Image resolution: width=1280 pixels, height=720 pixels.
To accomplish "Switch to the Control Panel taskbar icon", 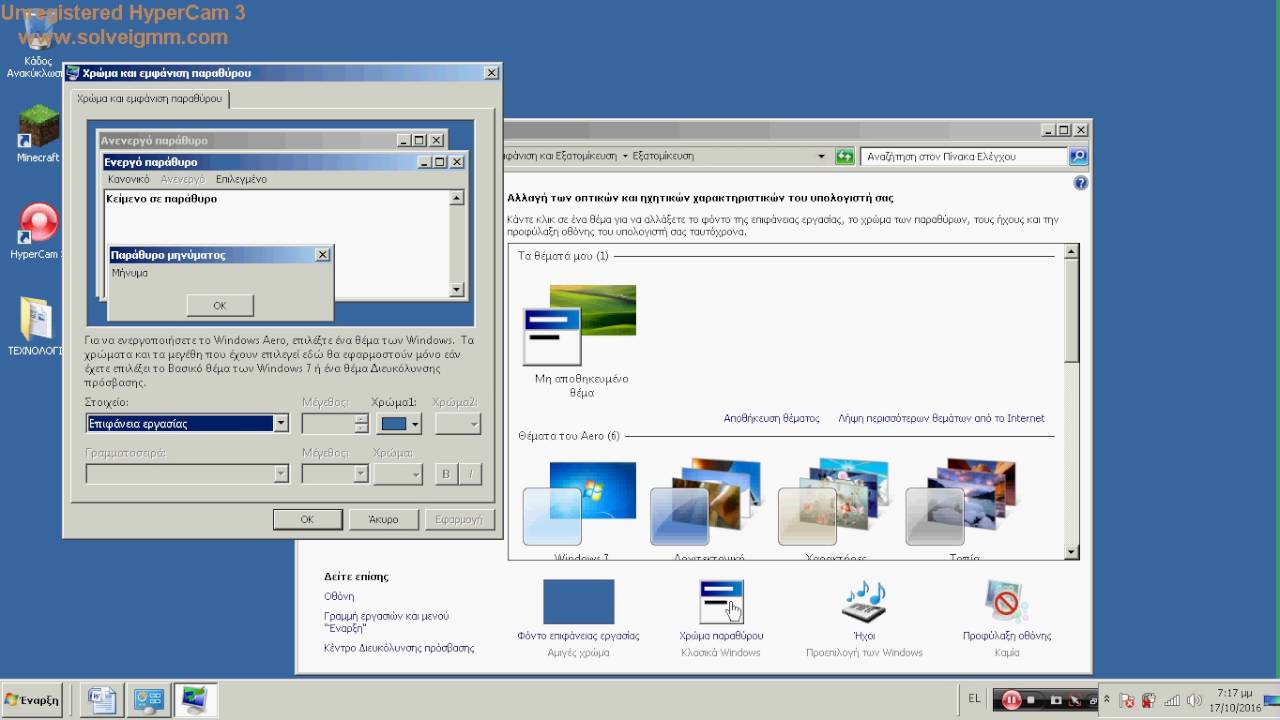I will pyautogui.click(x=148, y=700).
